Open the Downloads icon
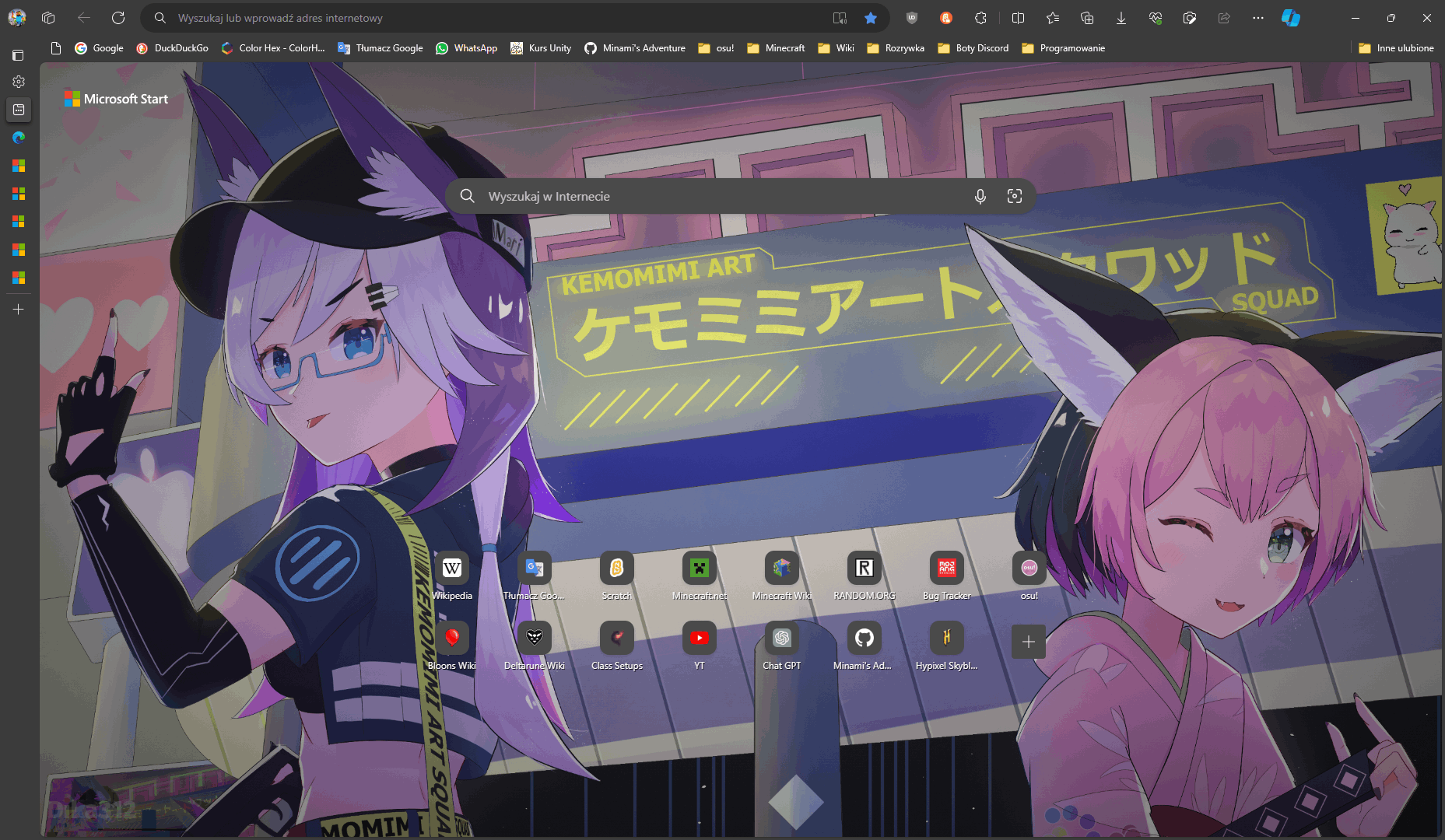 coord(1121,18)
